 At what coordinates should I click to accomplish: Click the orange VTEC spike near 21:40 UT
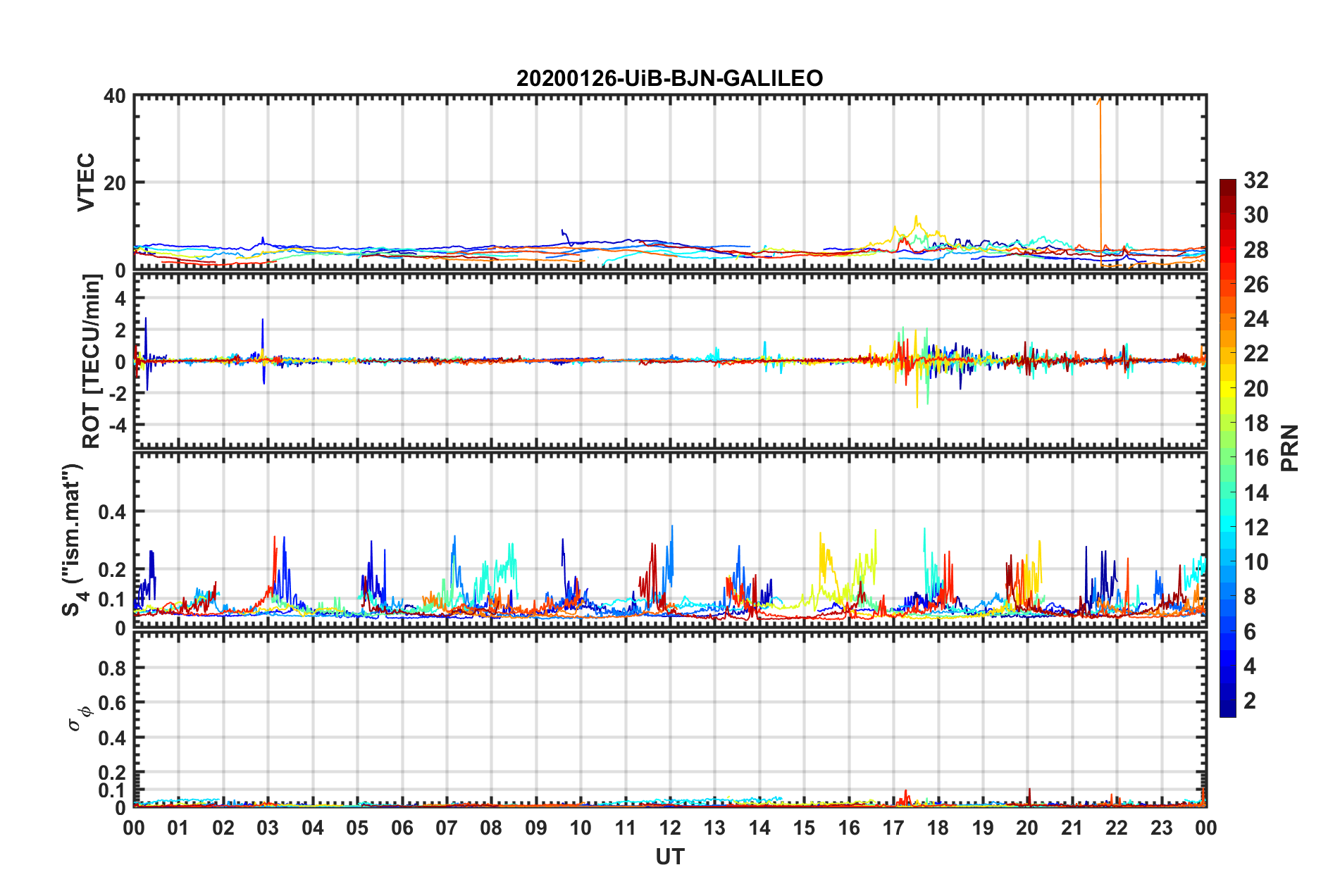(1100, 183)
